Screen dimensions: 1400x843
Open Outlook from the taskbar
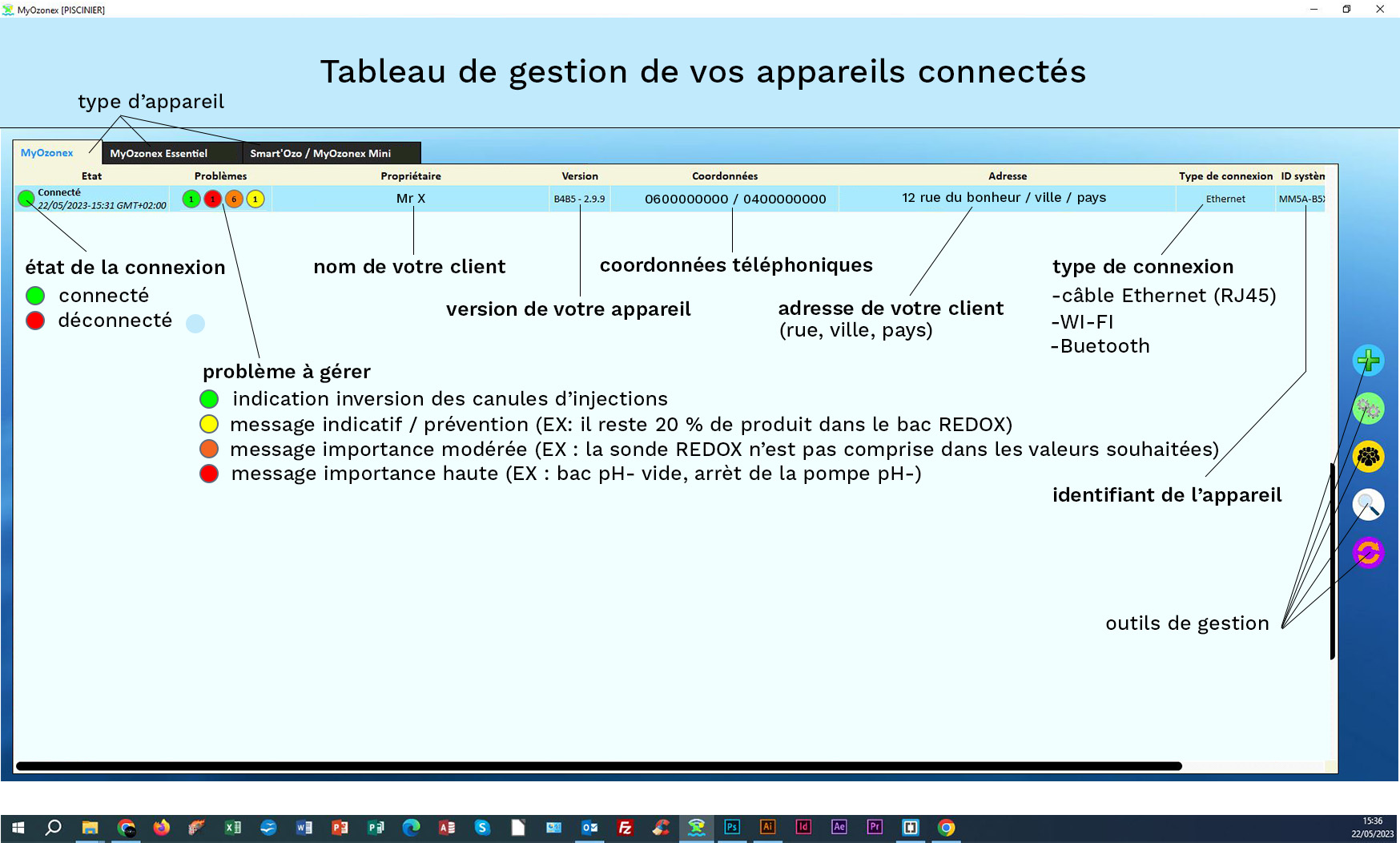tap(590, 827)
